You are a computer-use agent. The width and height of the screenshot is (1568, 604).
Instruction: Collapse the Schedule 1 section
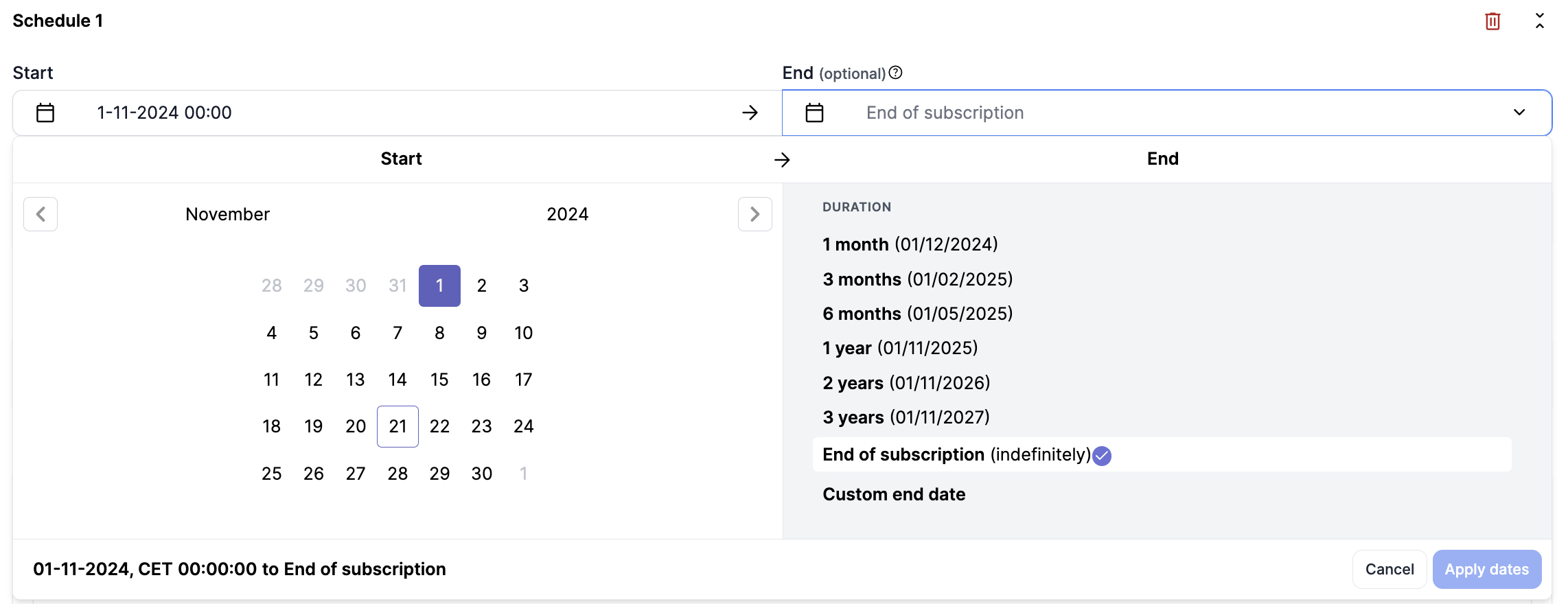(x=1540, y=21)
